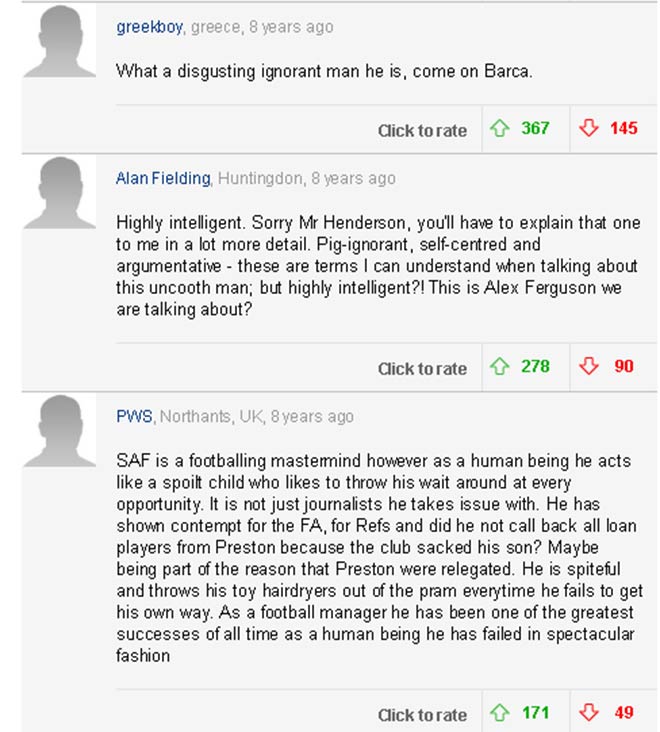Viewport: 660px width, 732px height.
Task: Visit the PWS profile link
Action: tap(134, 416)
